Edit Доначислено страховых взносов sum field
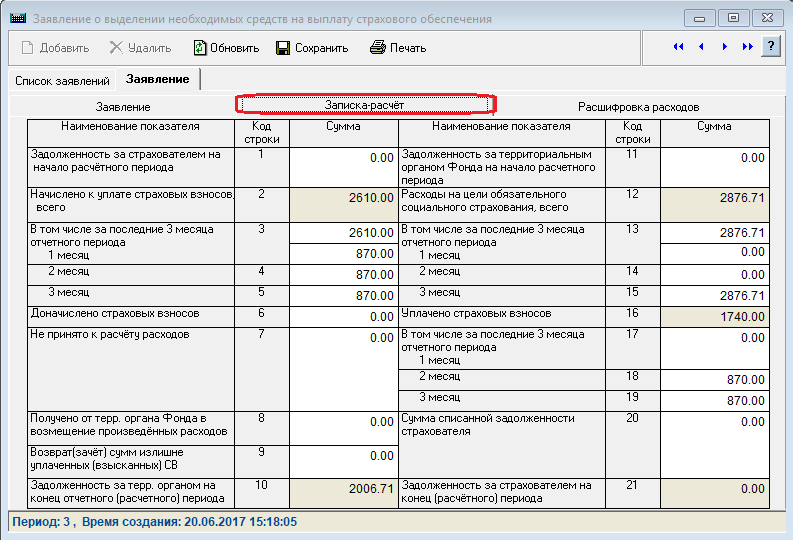 pos(344,317)
